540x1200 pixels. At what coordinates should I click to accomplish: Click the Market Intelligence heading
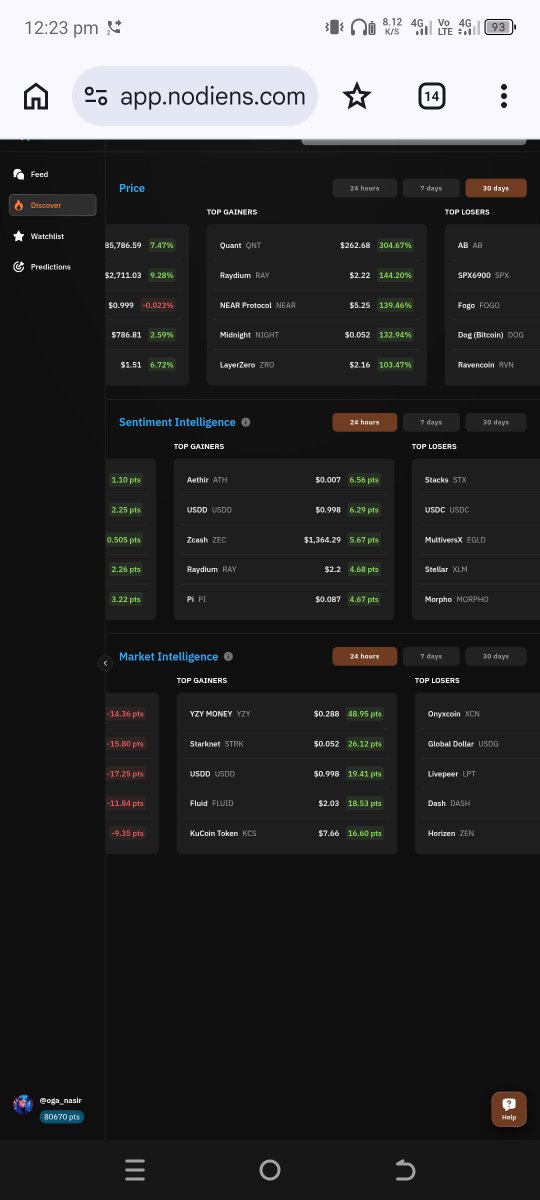point(168,657)
